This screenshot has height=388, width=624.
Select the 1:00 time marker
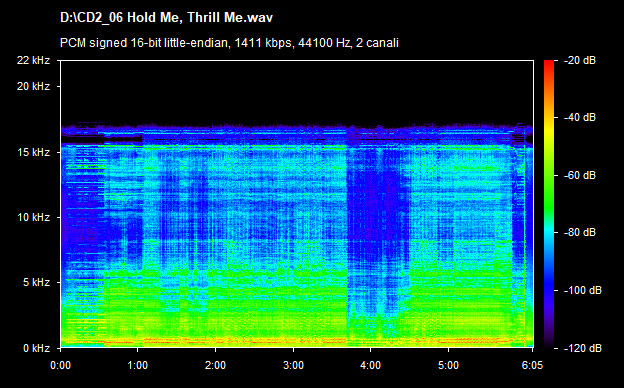(138, 365)
